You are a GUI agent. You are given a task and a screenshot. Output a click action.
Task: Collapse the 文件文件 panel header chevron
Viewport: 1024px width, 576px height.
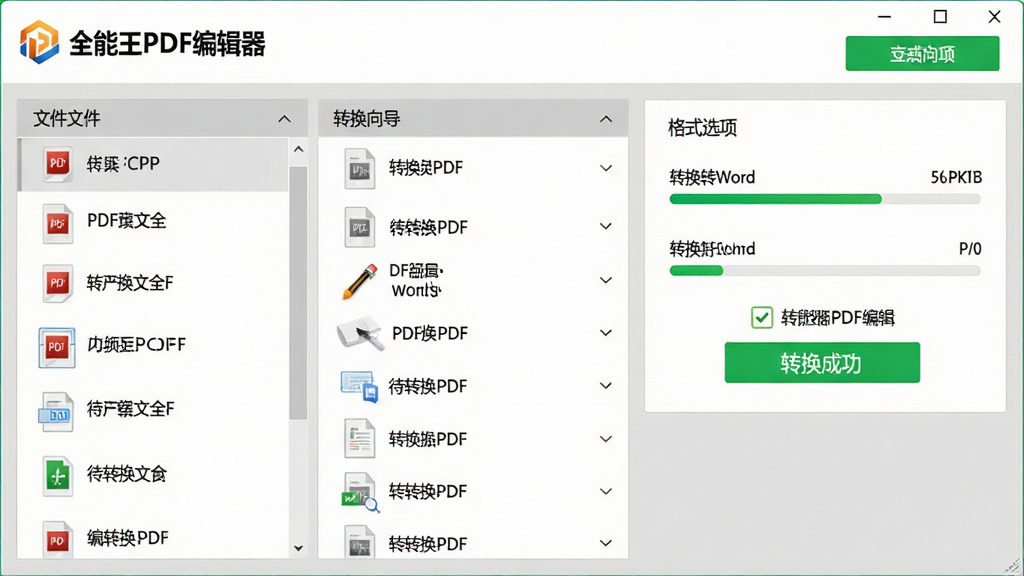(284, 119)
